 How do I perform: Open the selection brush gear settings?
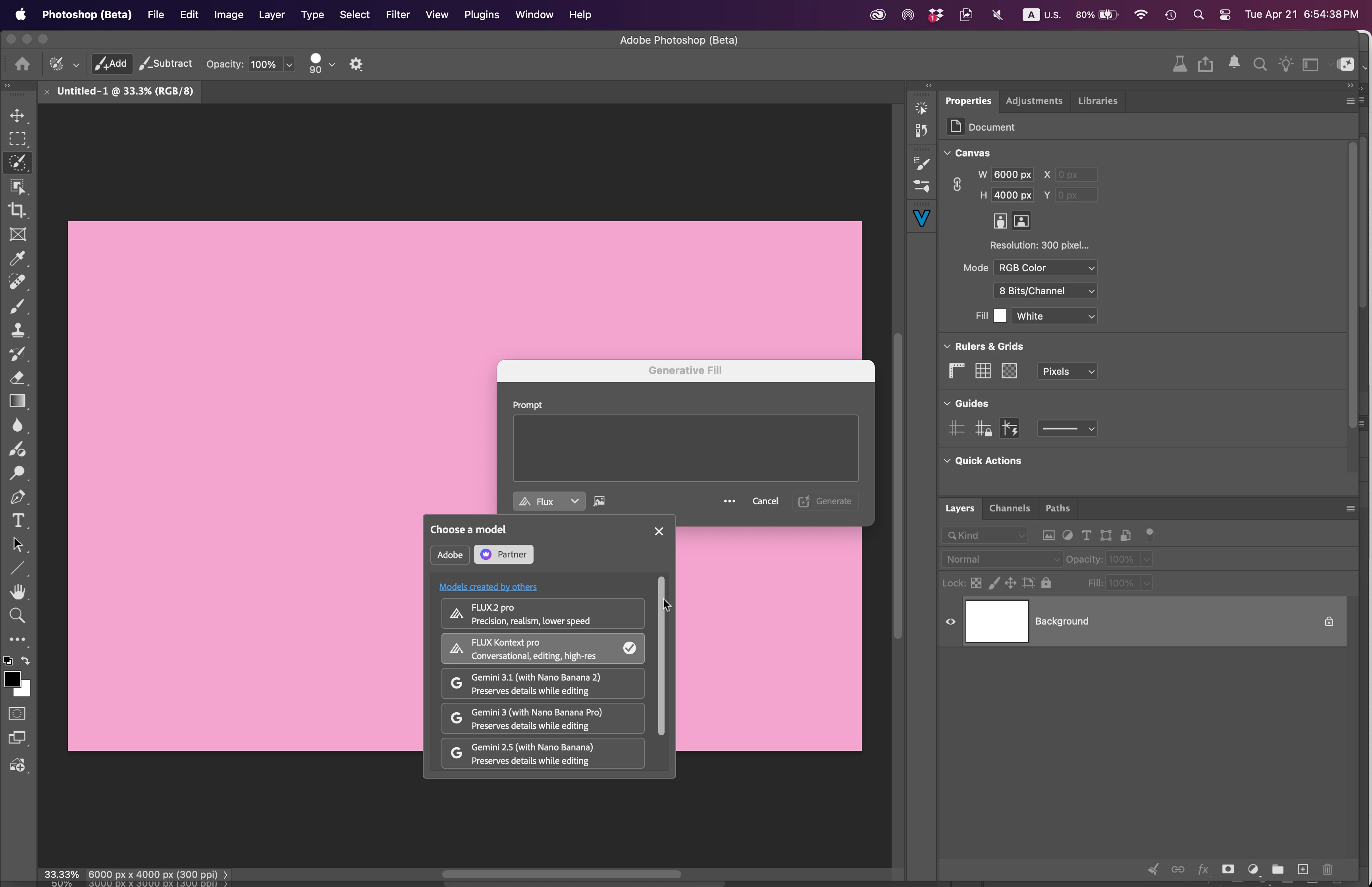click(x=356, y=64)
